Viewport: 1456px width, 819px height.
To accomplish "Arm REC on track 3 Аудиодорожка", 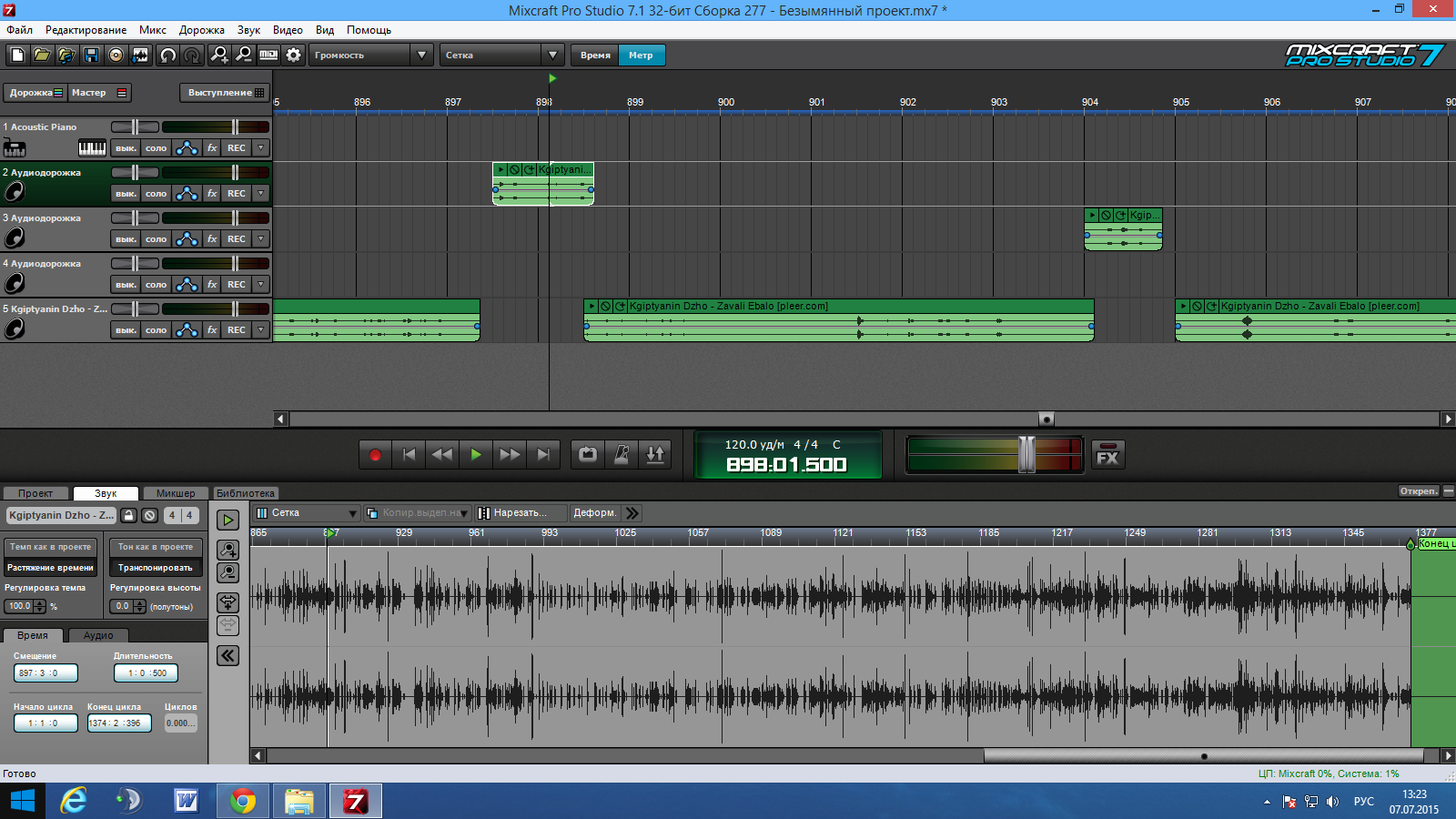I will pyautogui.click(x=237, y=238).
